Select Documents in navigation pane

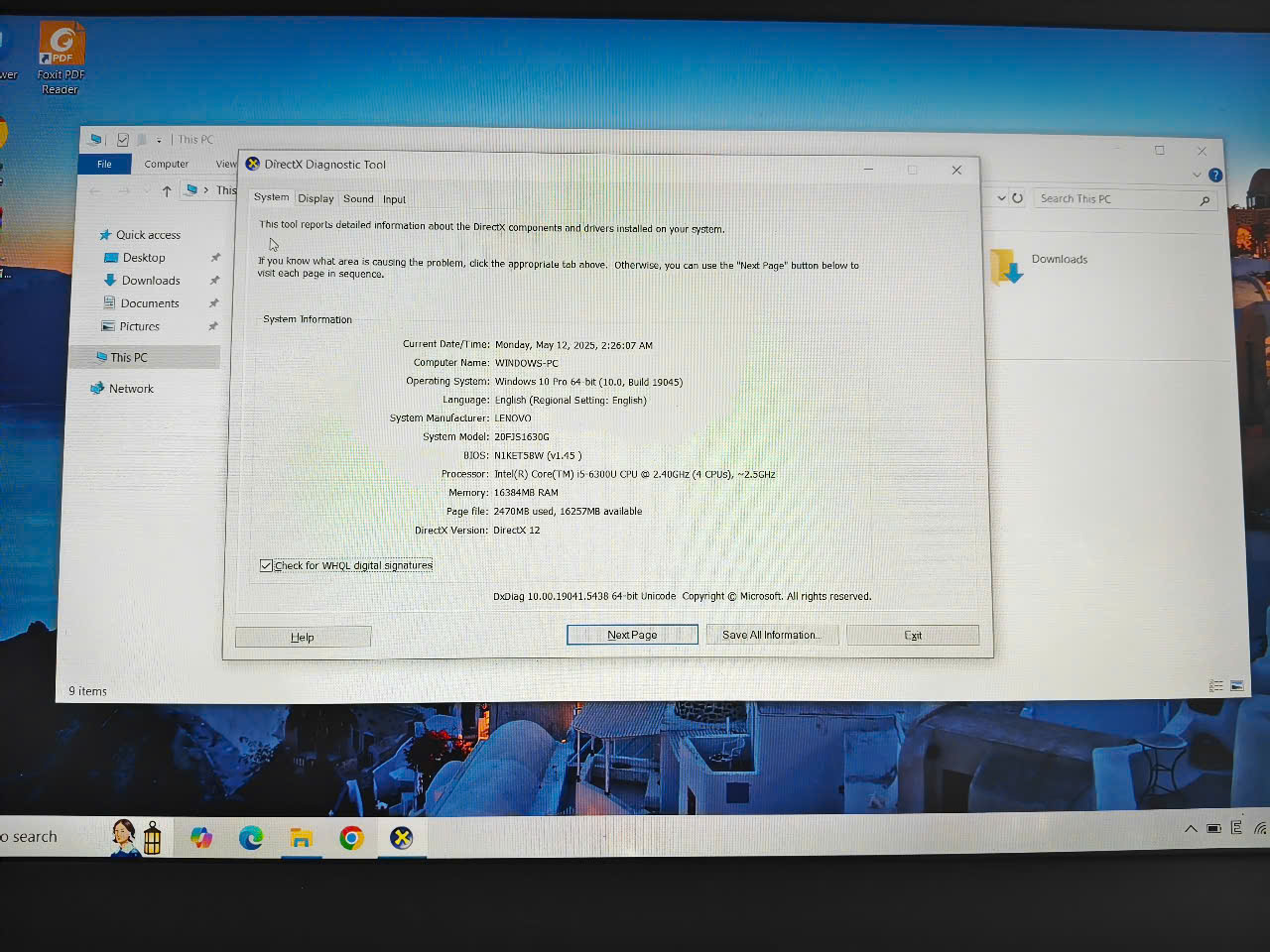pyautogui.click(x=141, y=303)
